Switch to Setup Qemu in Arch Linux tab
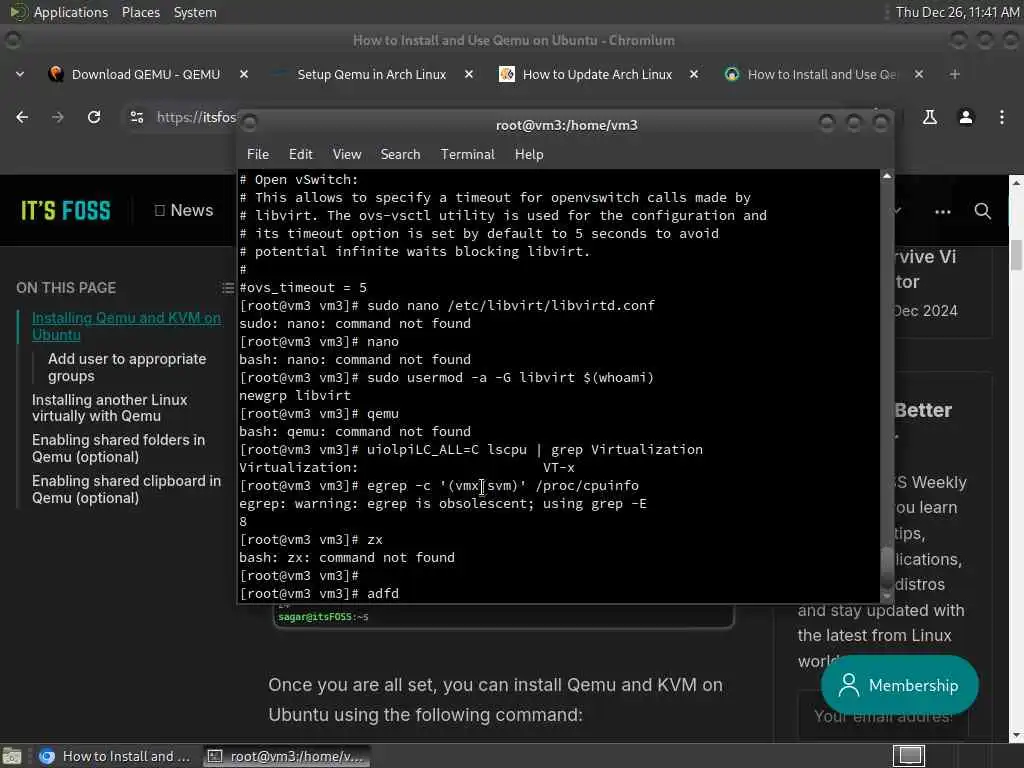Image resolution: width=1024 pixels, height=768 pixels. coord(372,74)
